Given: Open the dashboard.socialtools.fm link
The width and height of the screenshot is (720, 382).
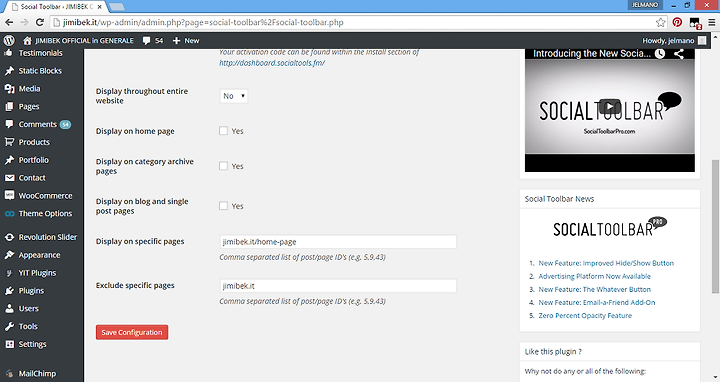Looking at the screenshot, I should click(x=272, y=63).
